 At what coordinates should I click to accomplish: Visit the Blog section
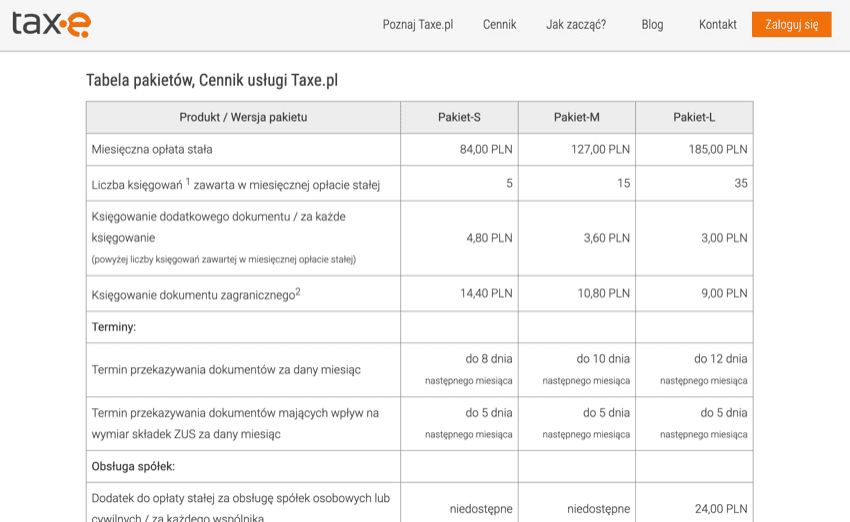[652, 25]
